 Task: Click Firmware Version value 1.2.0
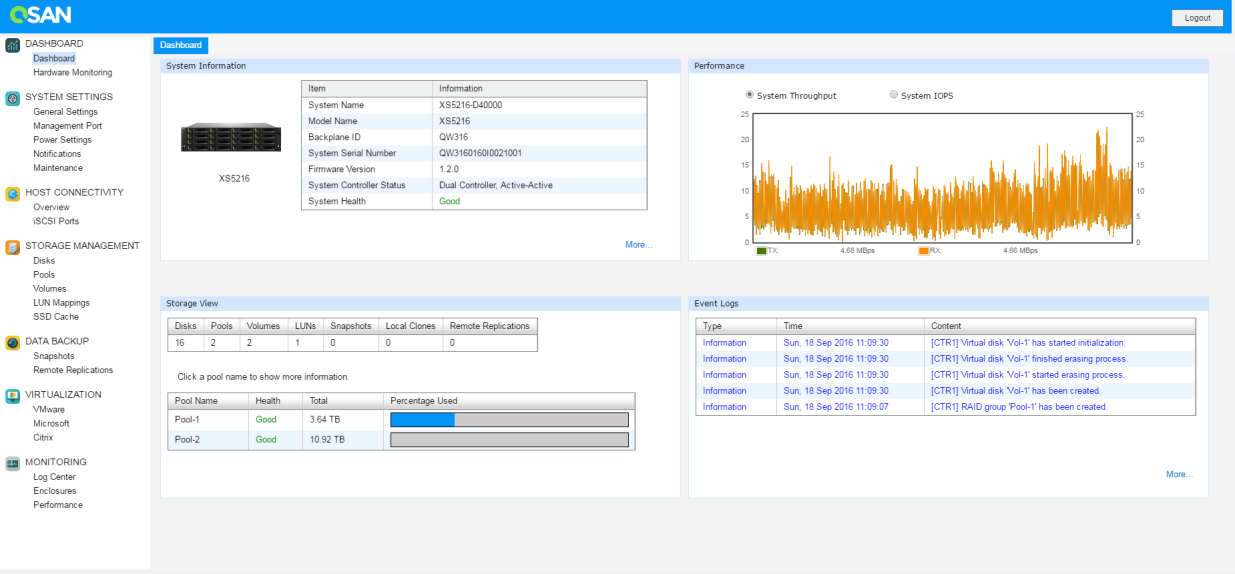449,169
